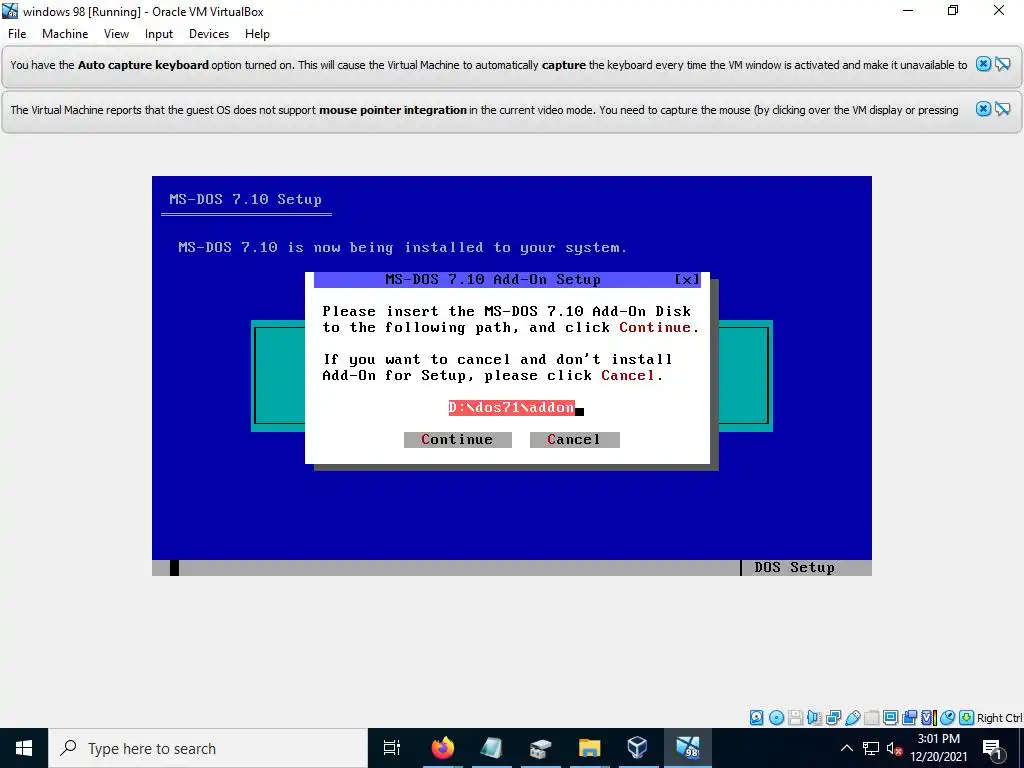Viewport: 1024px width, 768px height.
Task: Click the Right Ctrl host key label
Action: click(999, 718)
